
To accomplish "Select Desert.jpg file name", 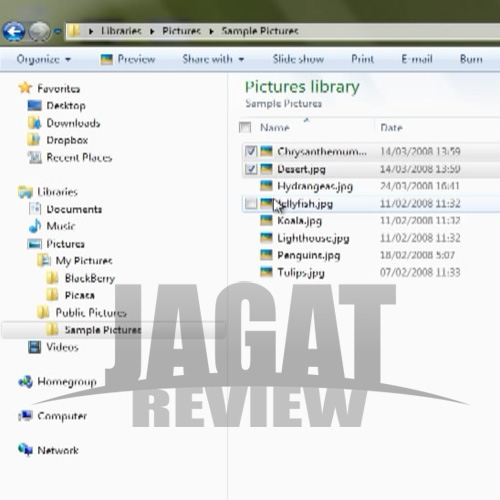I will [x=301, y=169].
